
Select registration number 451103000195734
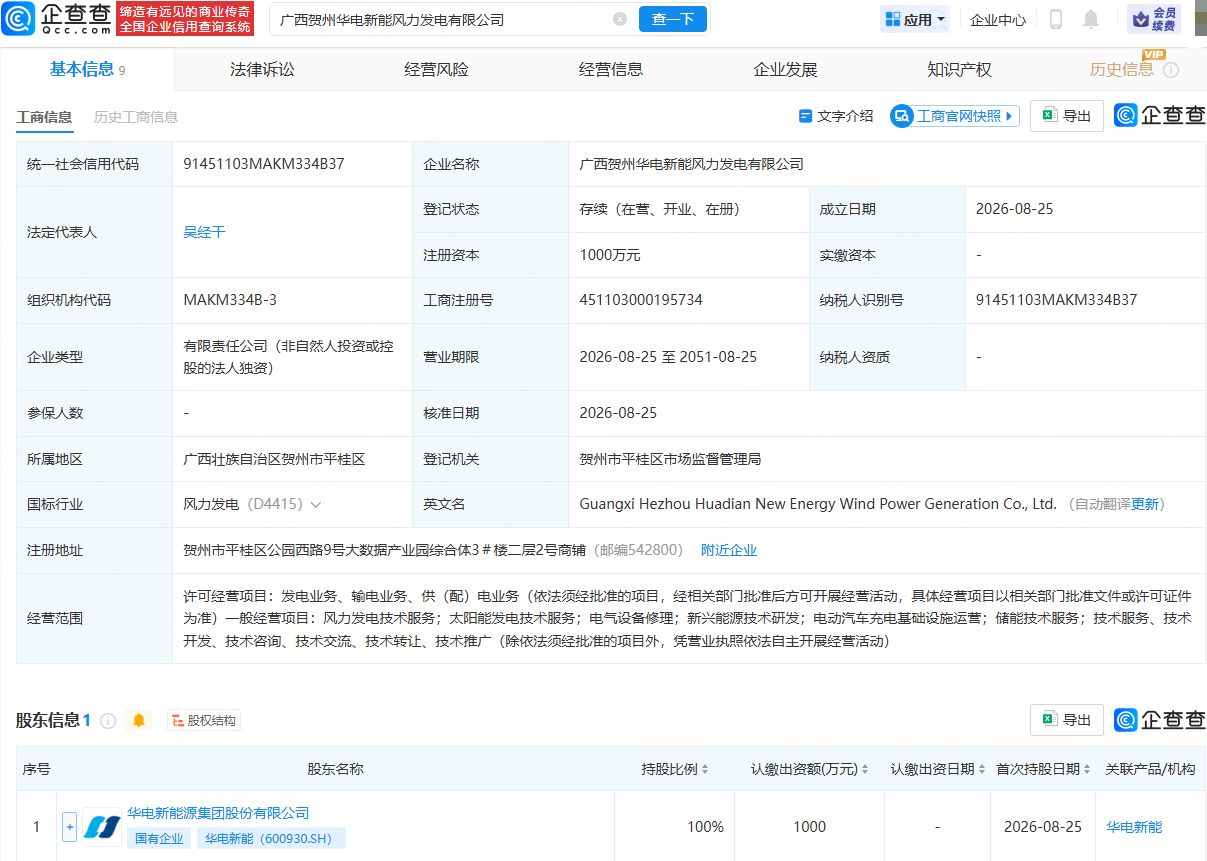(x=641, y=300)
